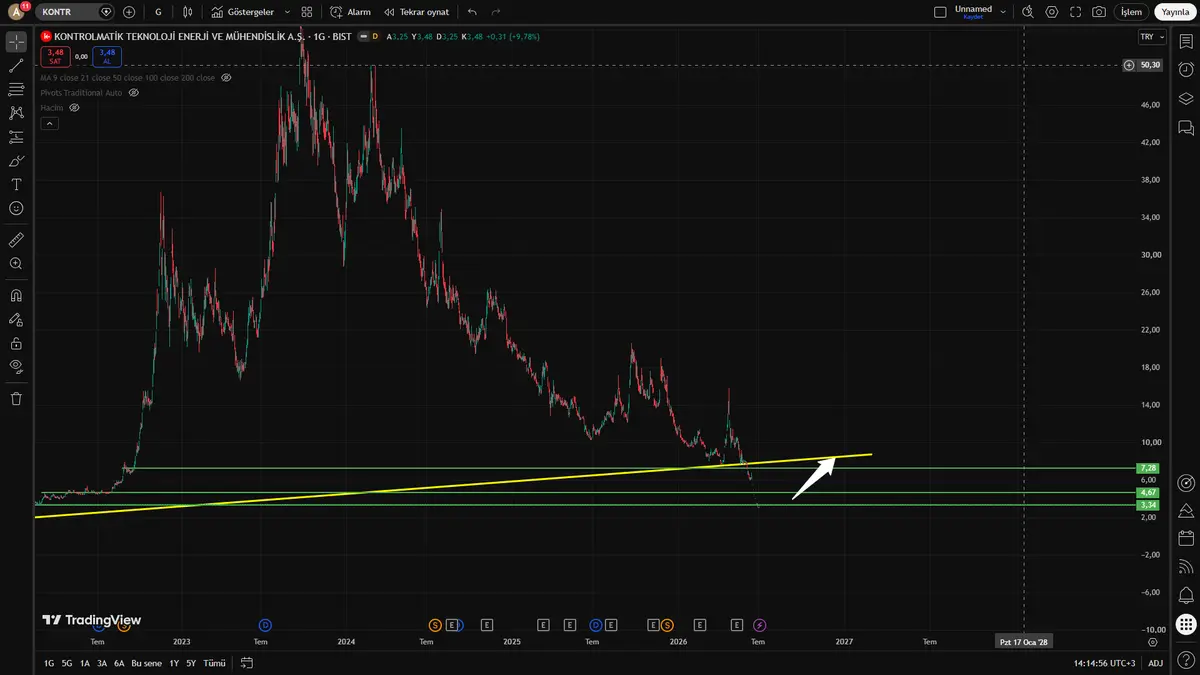This screenshot has height=675, width=1200.
Task: Expand the indicators favorites chevron
Action: pos(287,12)
